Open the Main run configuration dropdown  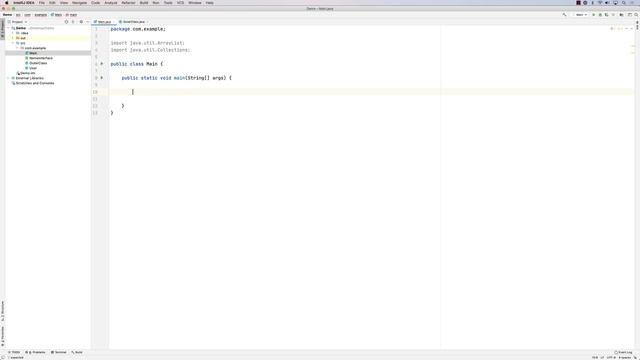click(x=582, y=15)
